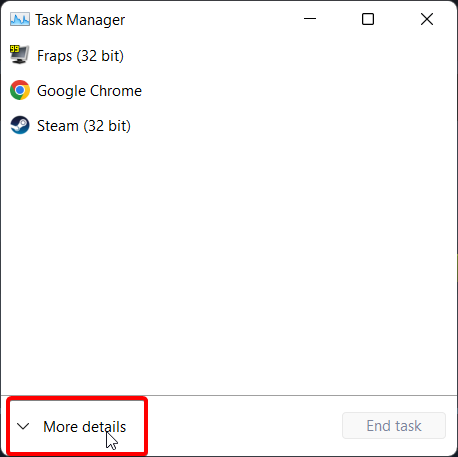Click footer space left of End task
The height and width of the screenshot is (457, 458).
[243, 426]
